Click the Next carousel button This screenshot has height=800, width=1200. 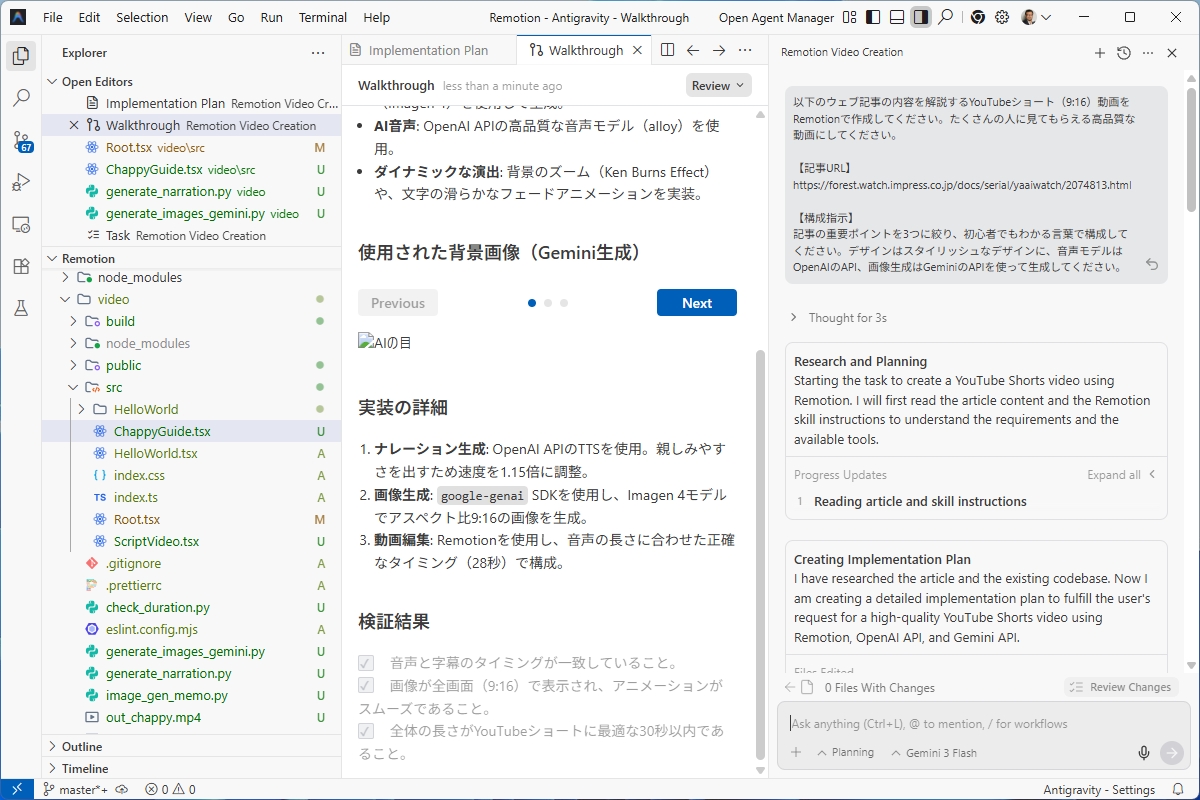[x=697, y=303]
